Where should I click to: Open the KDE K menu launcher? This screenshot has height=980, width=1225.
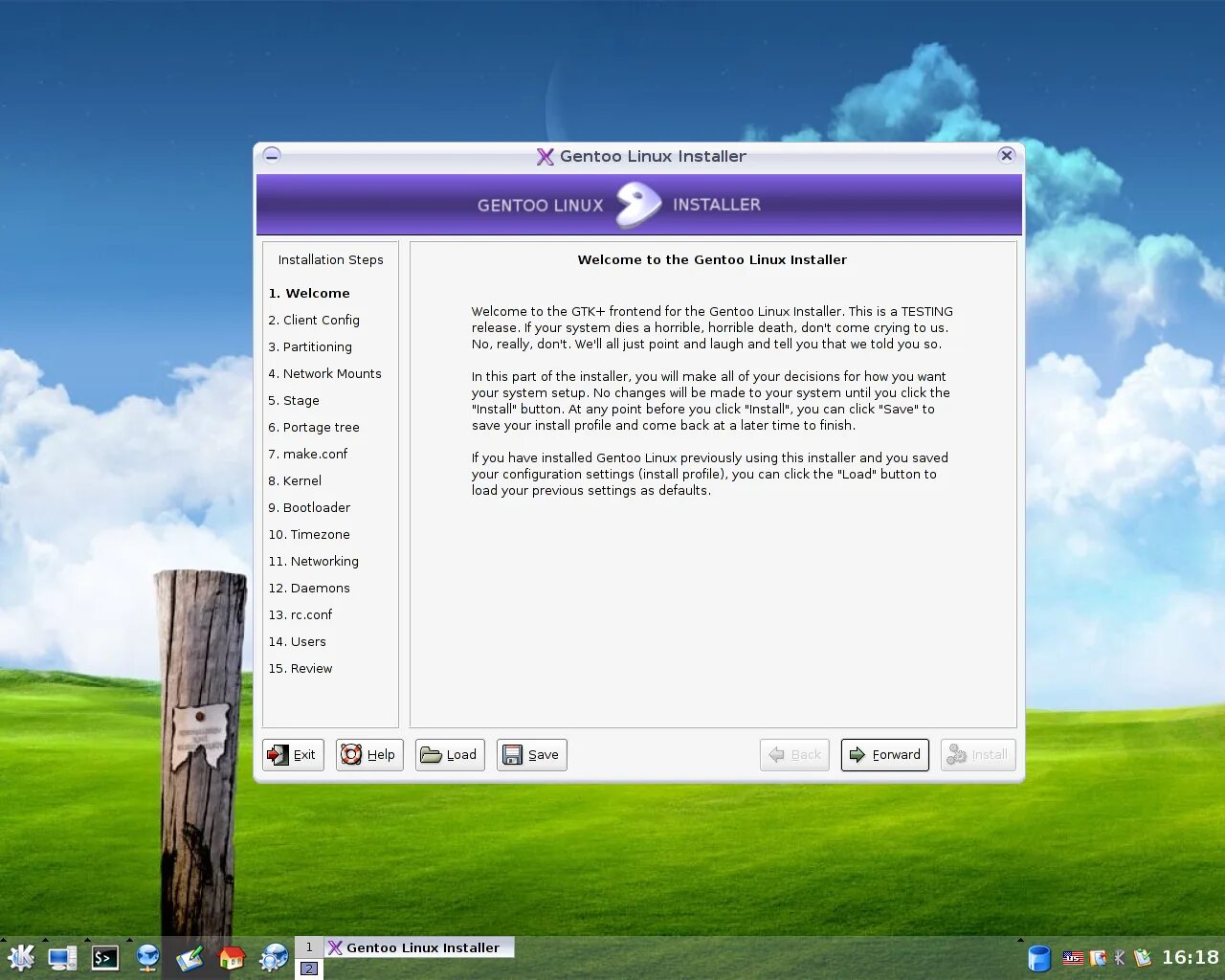(21, 958)
